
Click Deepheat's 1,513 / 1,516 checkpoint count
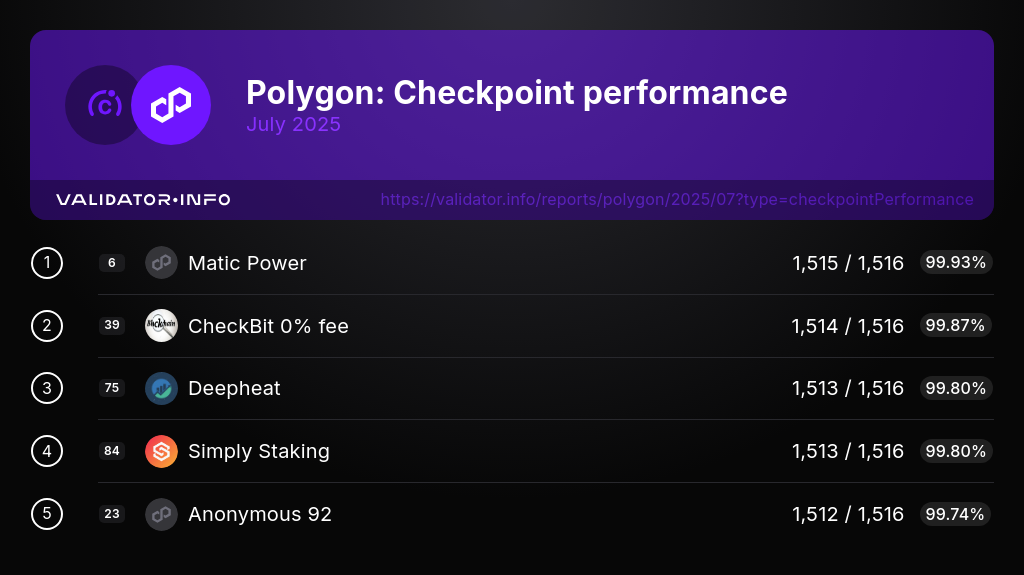pos(848,388)
